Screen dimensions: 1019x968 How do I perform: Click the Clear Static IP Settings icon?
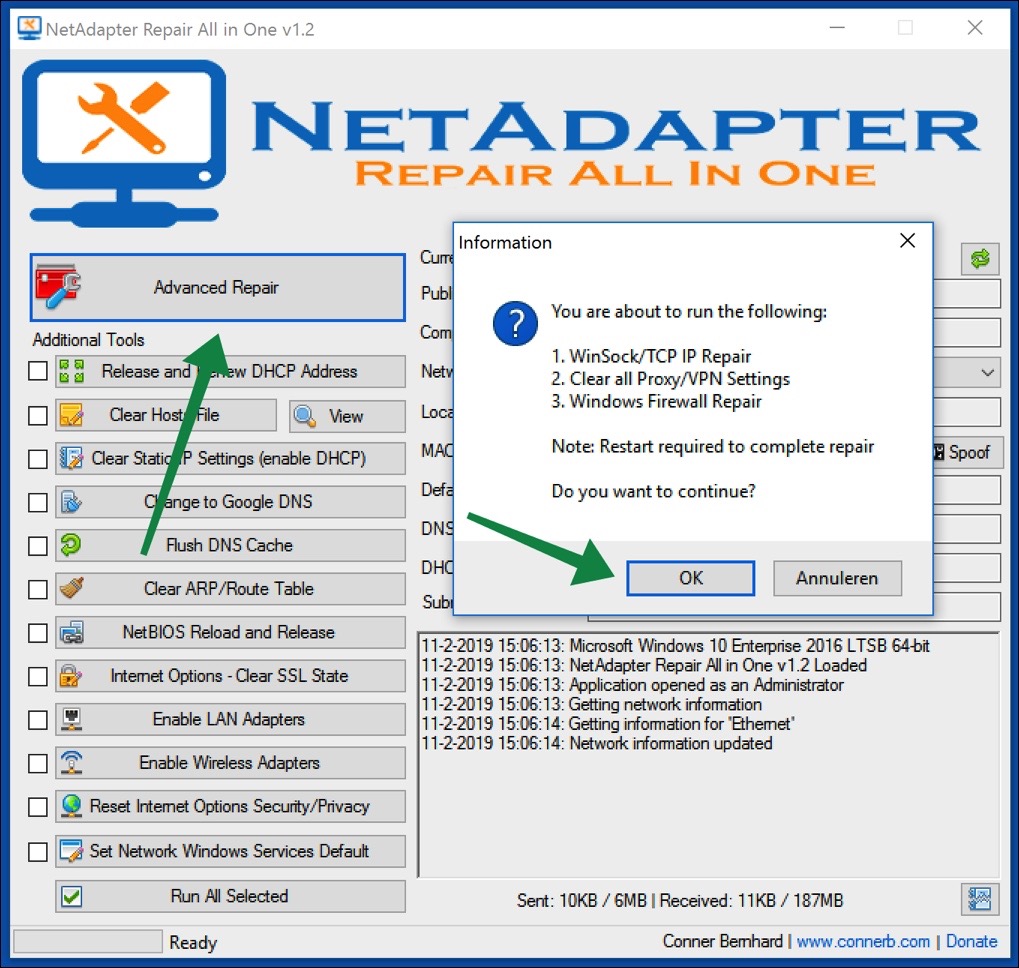pos(71,459)
